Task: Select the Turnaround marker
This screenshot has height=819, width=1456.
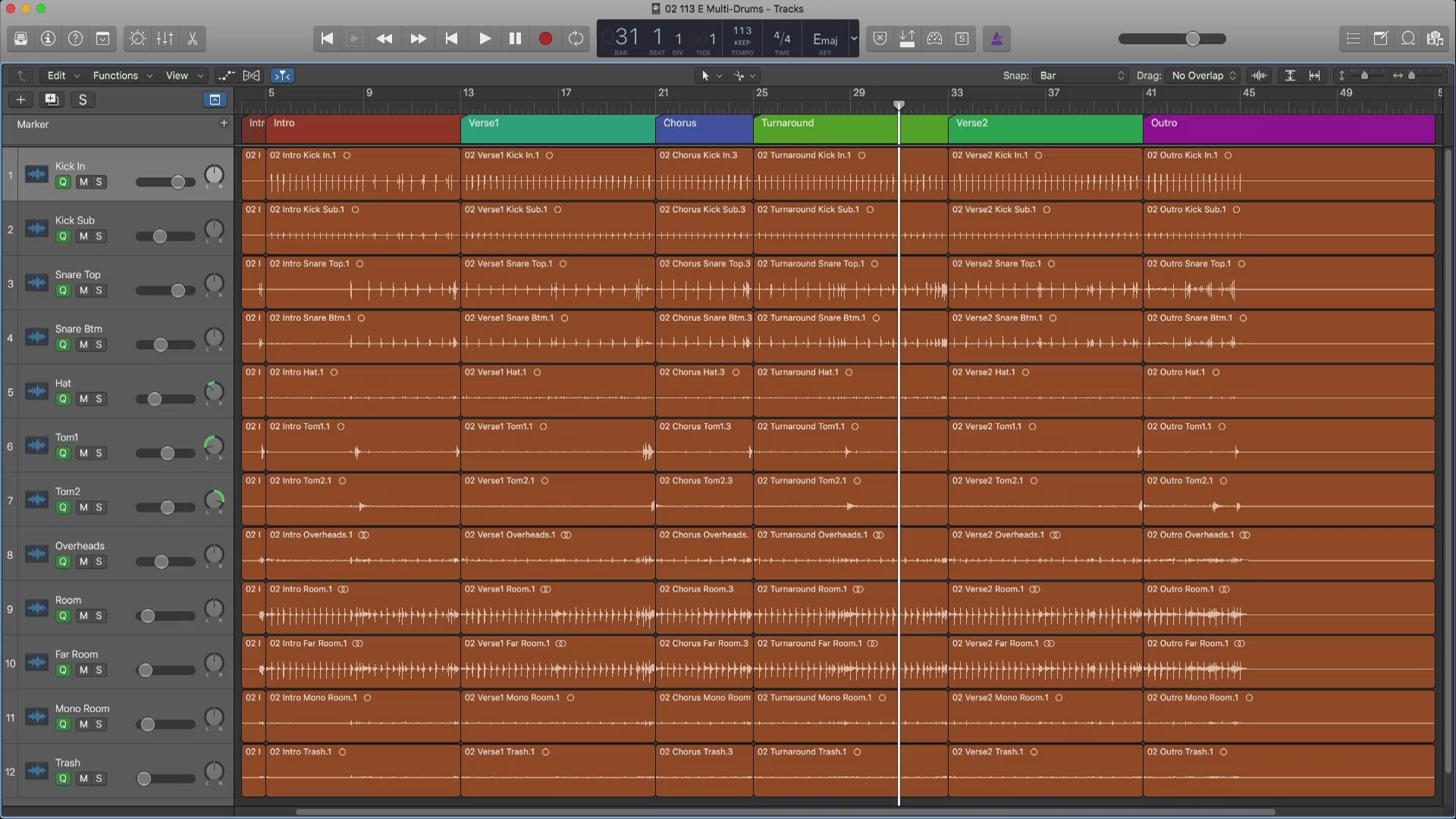Action: coord(850,129)
